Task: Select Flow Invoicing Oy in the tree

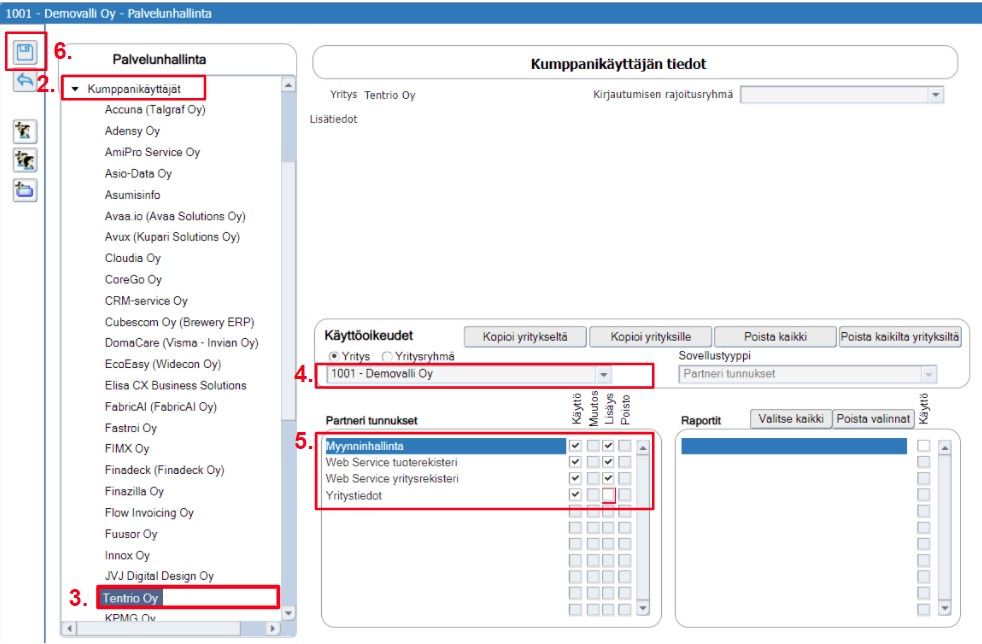Action: coord(149,512)
